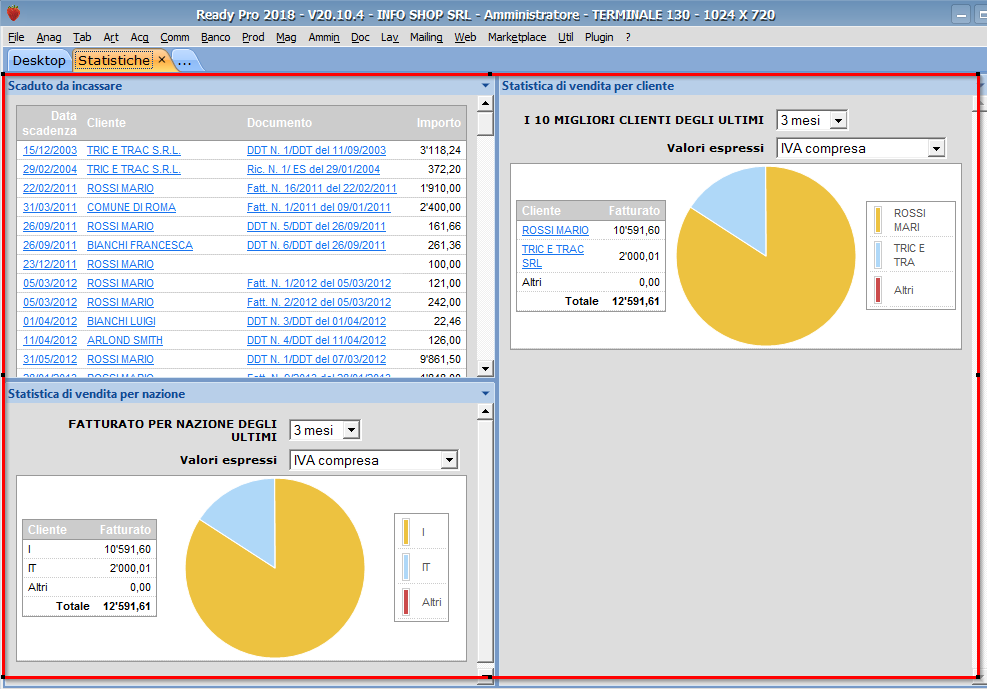987x689 pixels.
Task: Click the Importo column header
Action: [x=439, y=123]
